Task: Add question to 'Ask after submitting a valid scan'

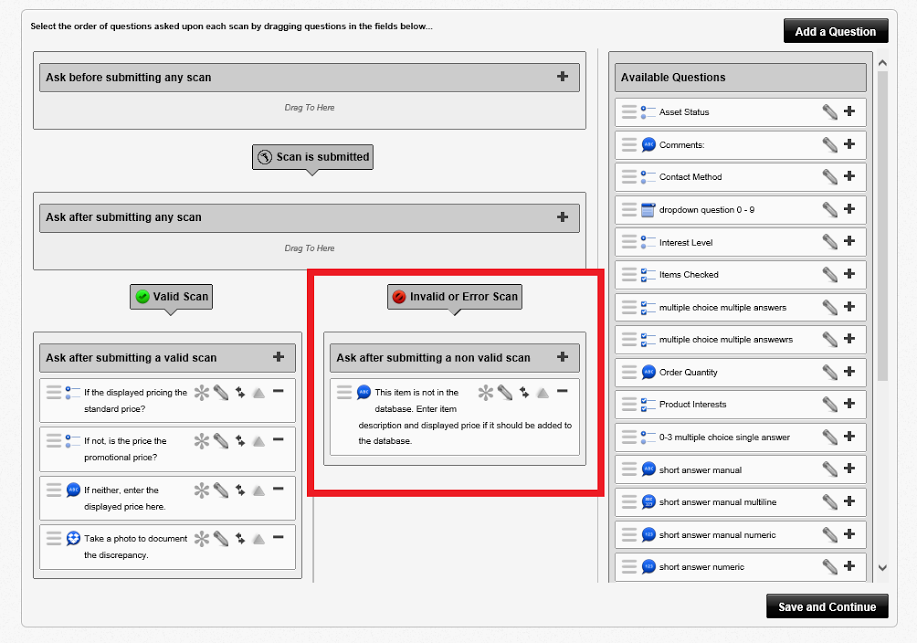Action: click(x=278, y=356)
